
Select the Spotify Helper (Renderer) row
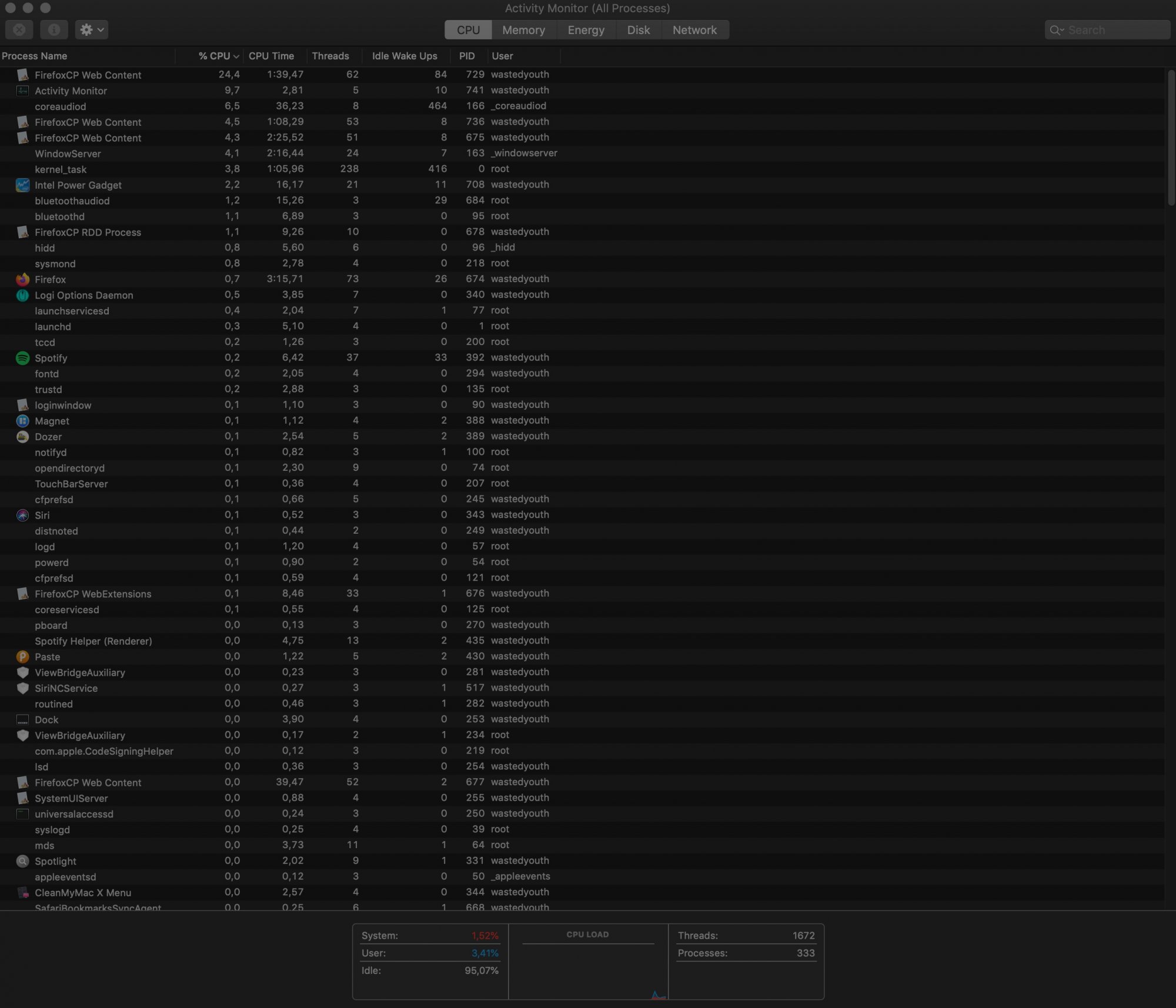[582, 641]
